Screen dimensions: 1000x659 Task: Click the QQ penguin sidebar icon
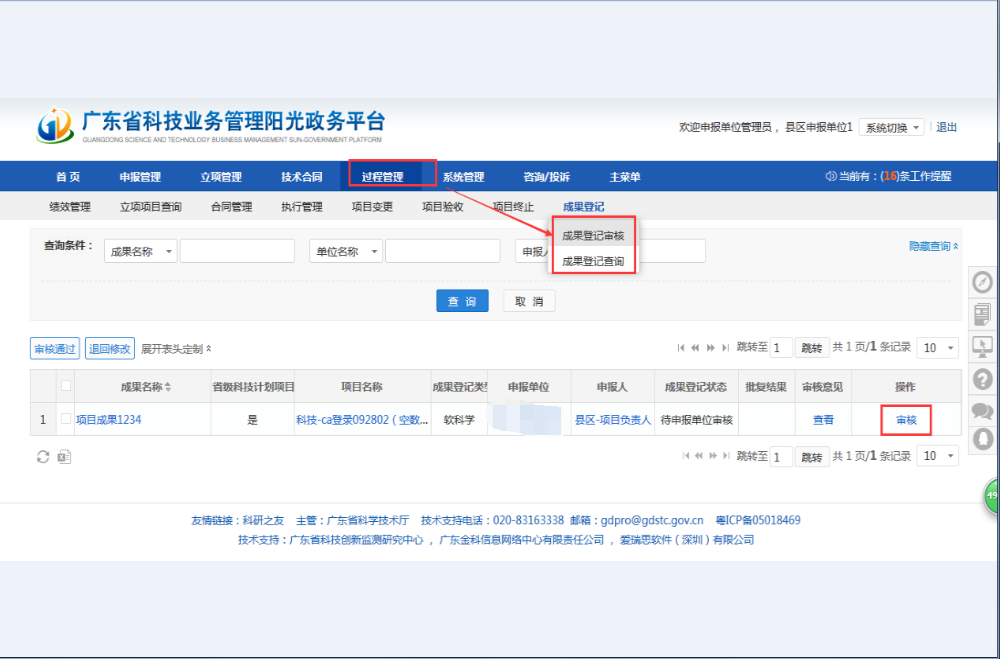(x=983, y=439)
